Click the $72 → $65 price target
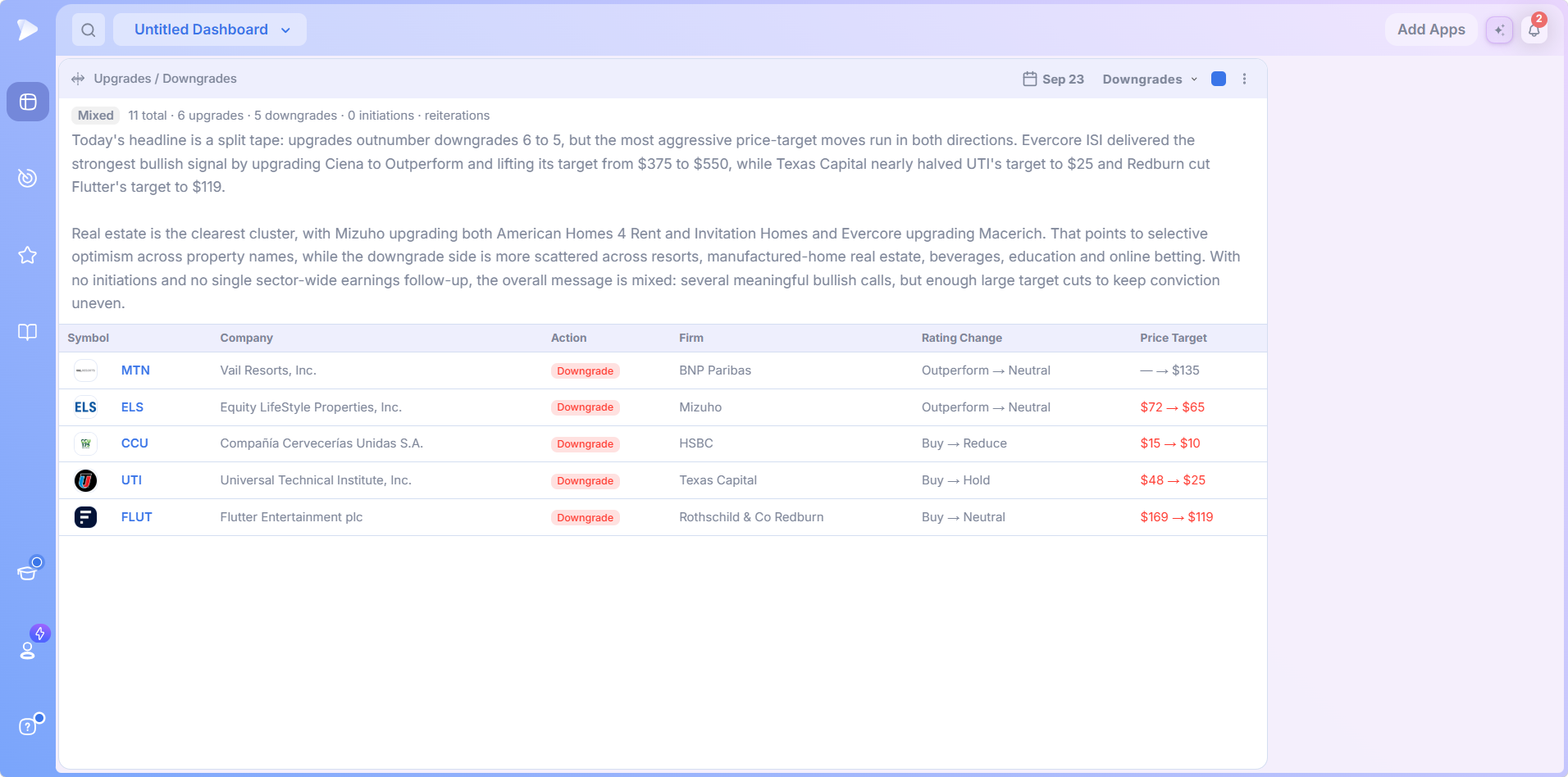 point(1172,407)
